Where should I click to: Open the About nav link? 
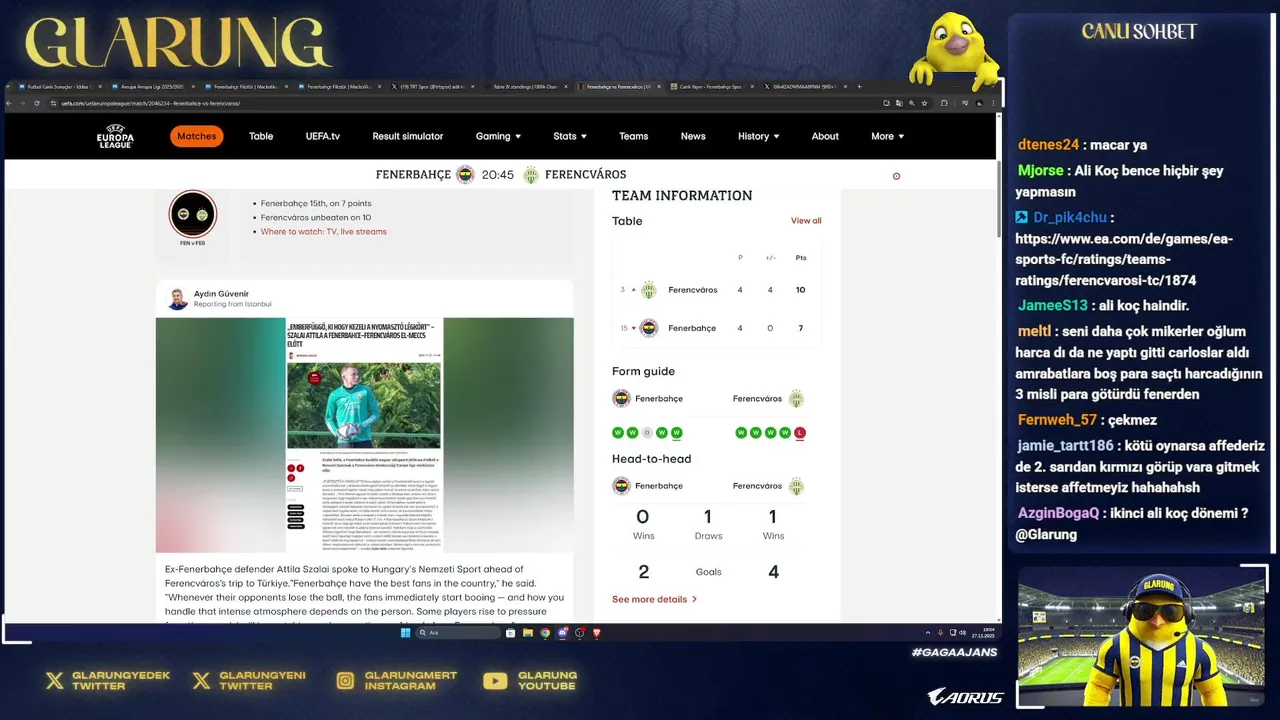point(825,136)
